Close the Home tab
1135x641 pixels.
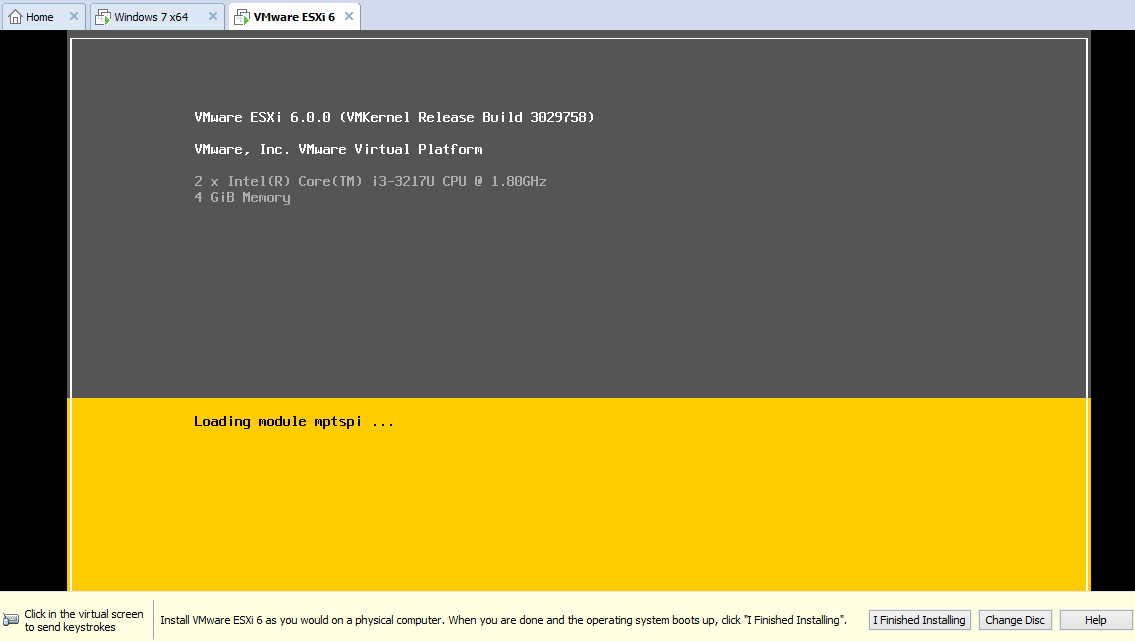pos(74,17)
